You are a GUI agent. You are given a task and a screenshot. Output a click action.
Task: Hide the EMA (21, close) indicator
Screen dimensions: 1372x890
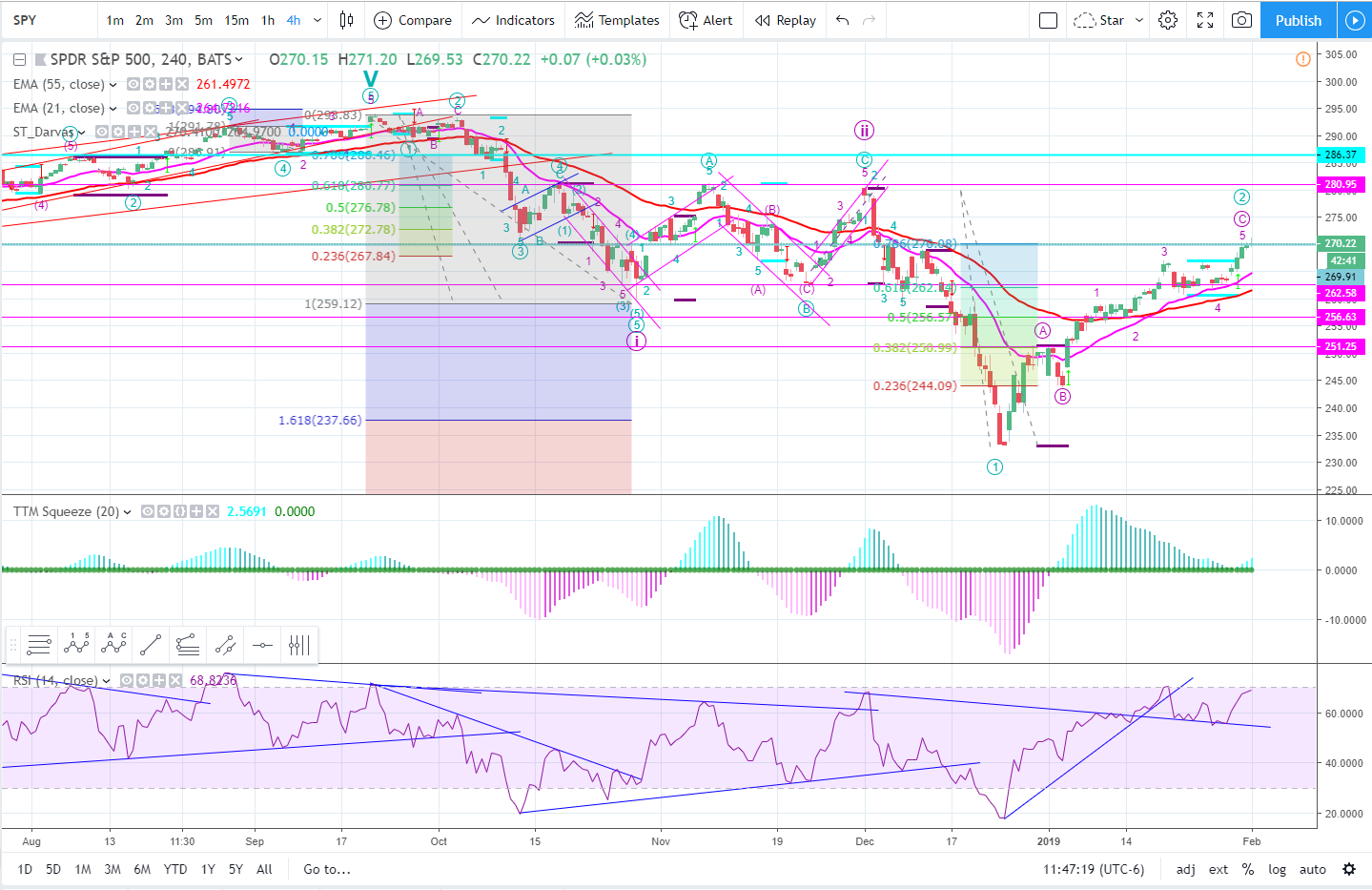click(x=134, y=108)
